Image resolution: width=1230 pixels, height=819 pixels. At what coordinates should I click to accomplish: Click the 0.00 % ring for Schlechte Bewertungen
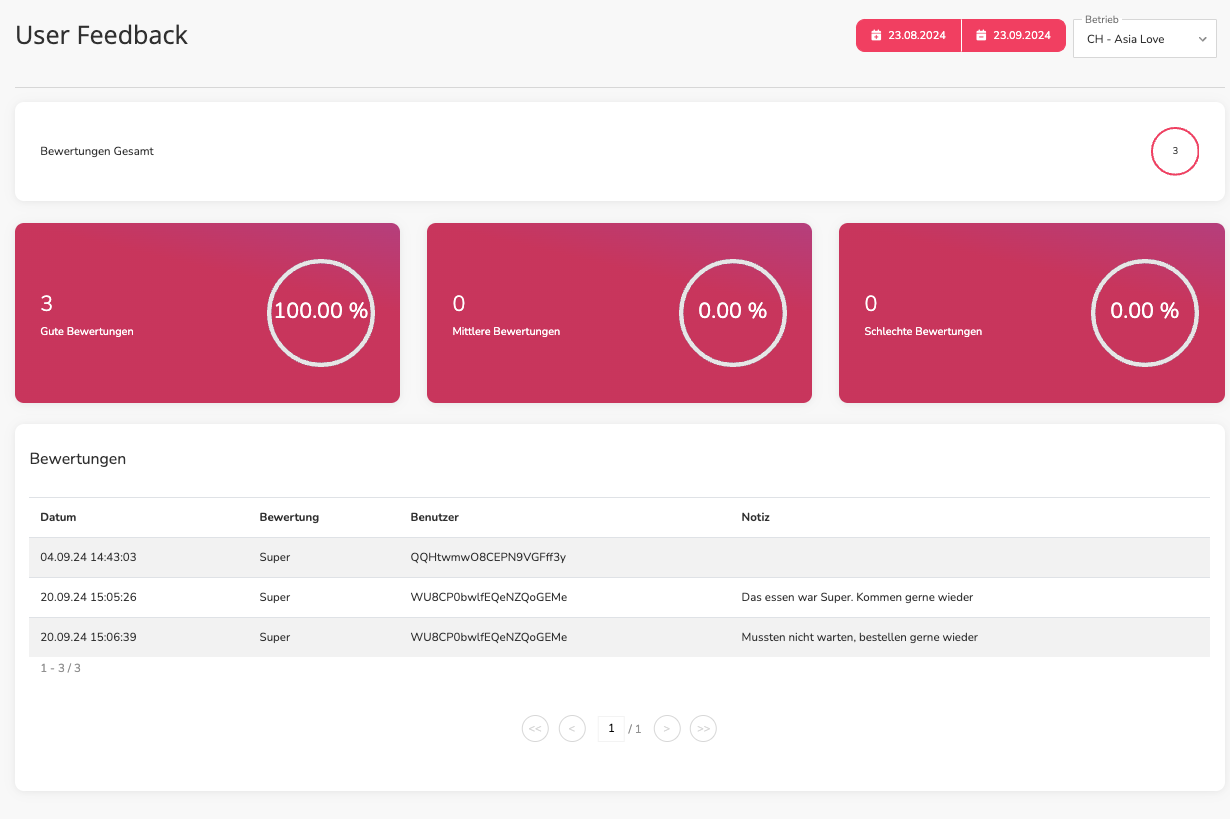pyautogui.click(x=1145, y=311)
